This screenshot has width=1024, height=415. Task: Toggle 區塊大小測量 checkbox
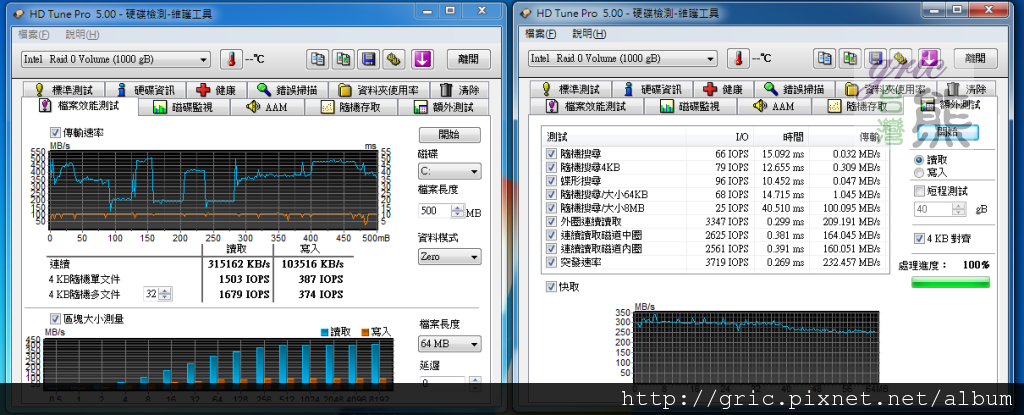coord(55,319)
